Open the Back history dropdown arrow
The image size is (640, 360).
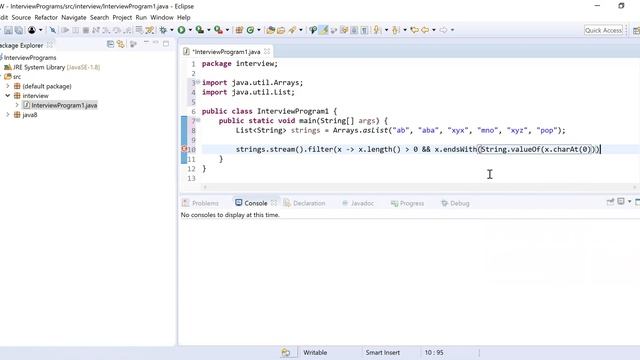433,30
